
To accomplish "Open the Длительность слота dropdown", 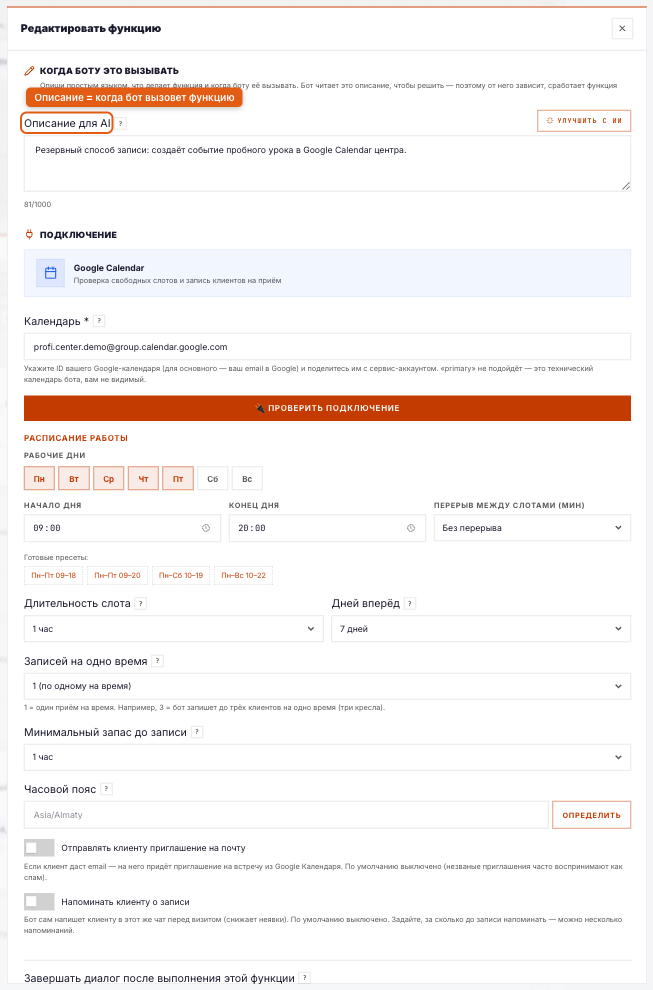I will coord(174,629).
